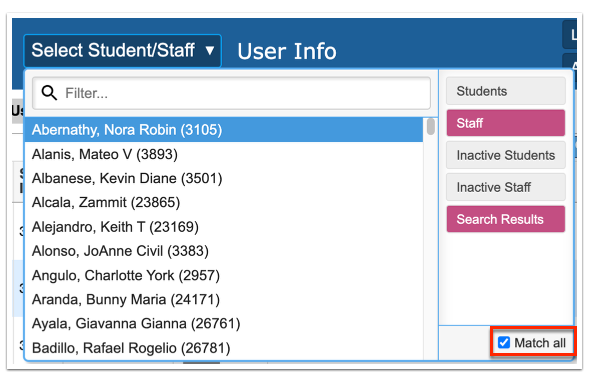This screenshot has width=590, height=381.
Task: Open the Select Student/Staff dropdown
Action: (x=122, y=51)
